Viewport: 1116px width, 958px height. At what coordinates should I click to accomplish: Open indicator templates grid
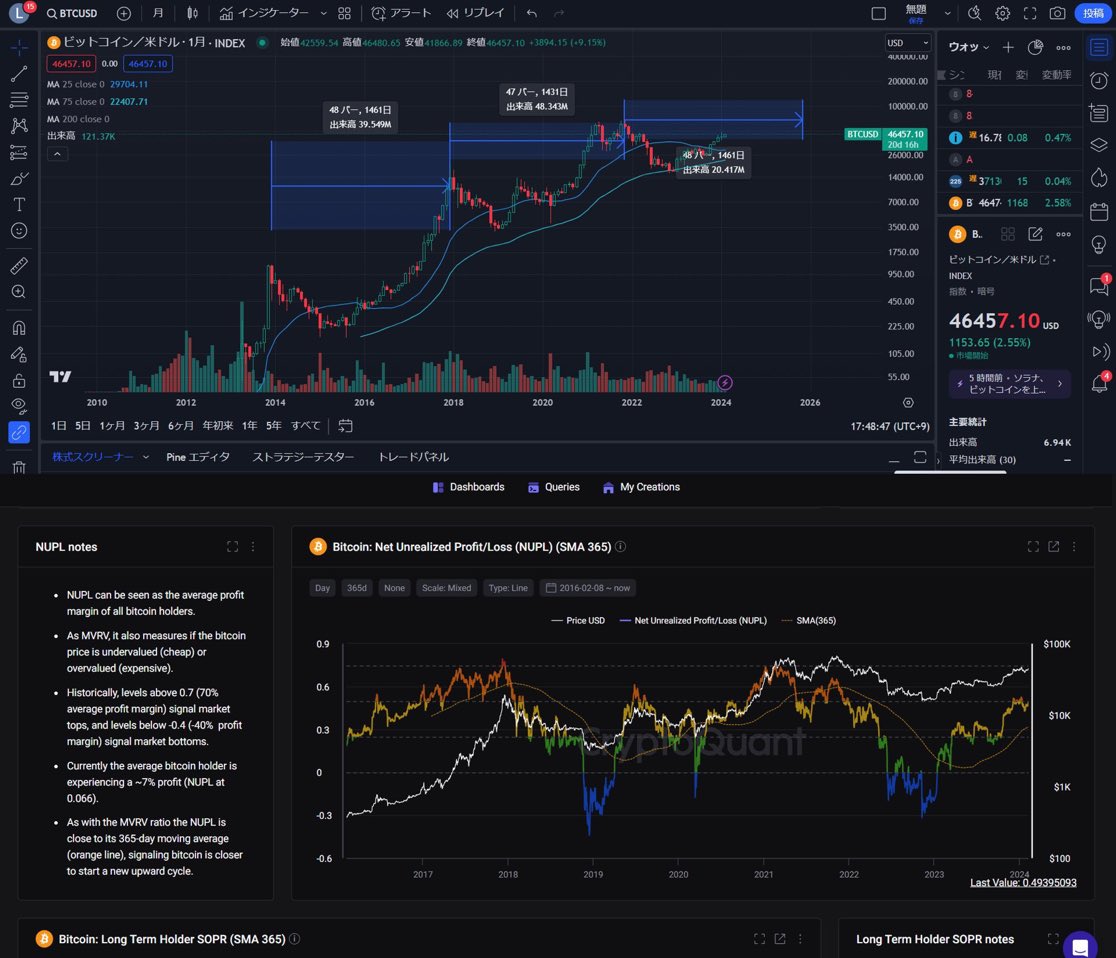(344, 14)
